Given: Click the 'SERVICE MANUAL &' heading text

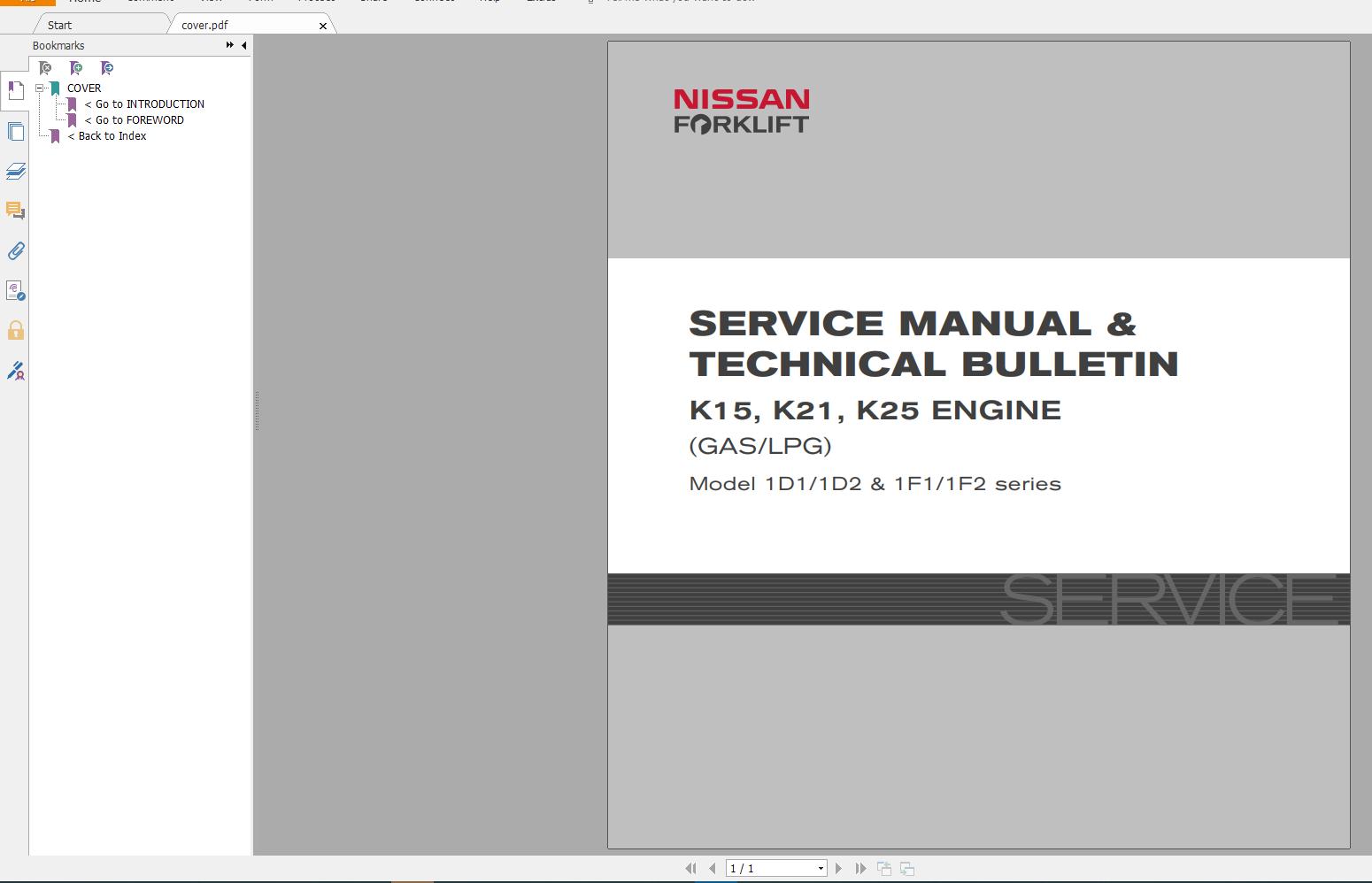Looking at the screenshot, I should point(913,323).
